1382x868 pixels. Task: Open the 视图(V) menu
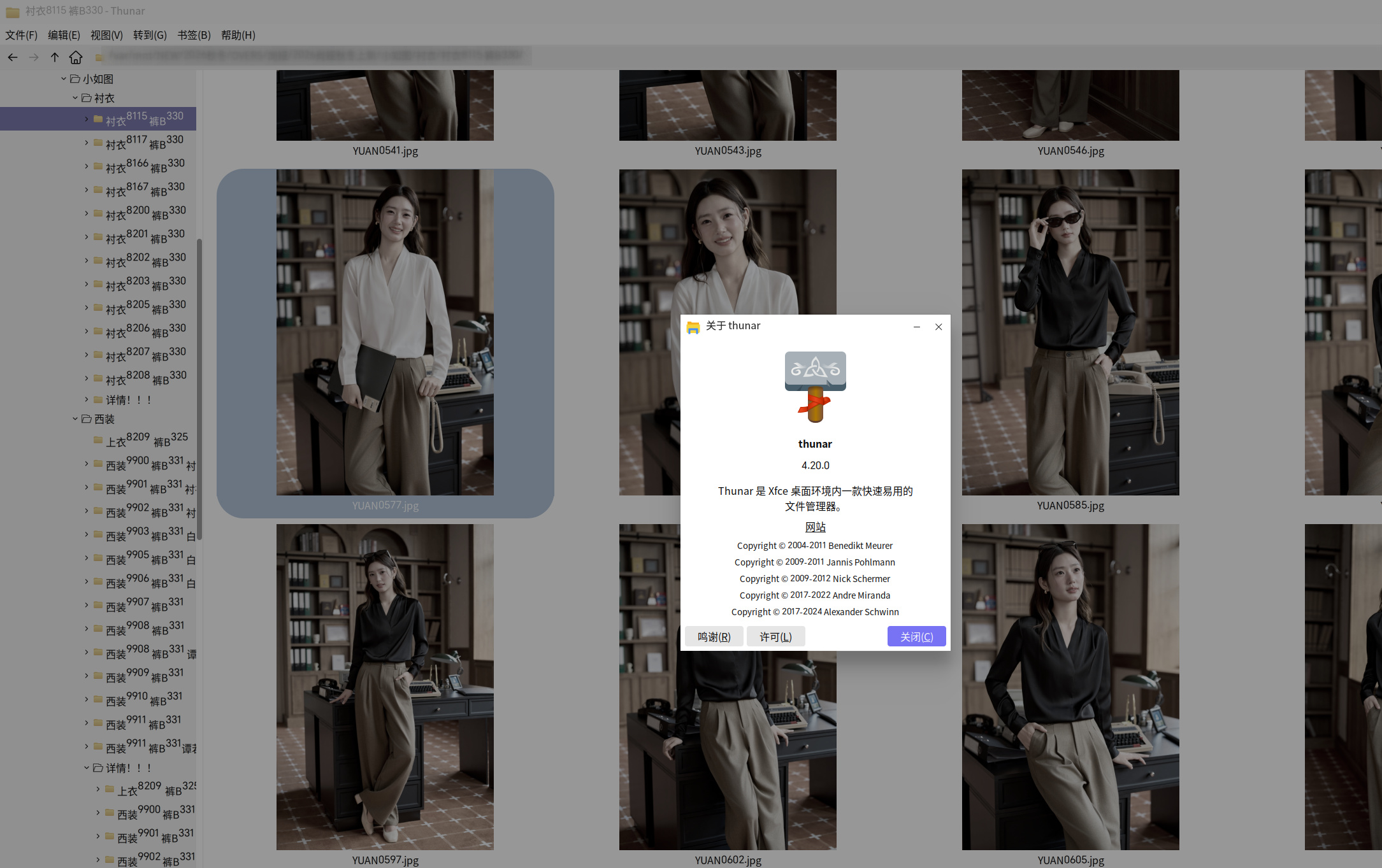coord(107,35)
